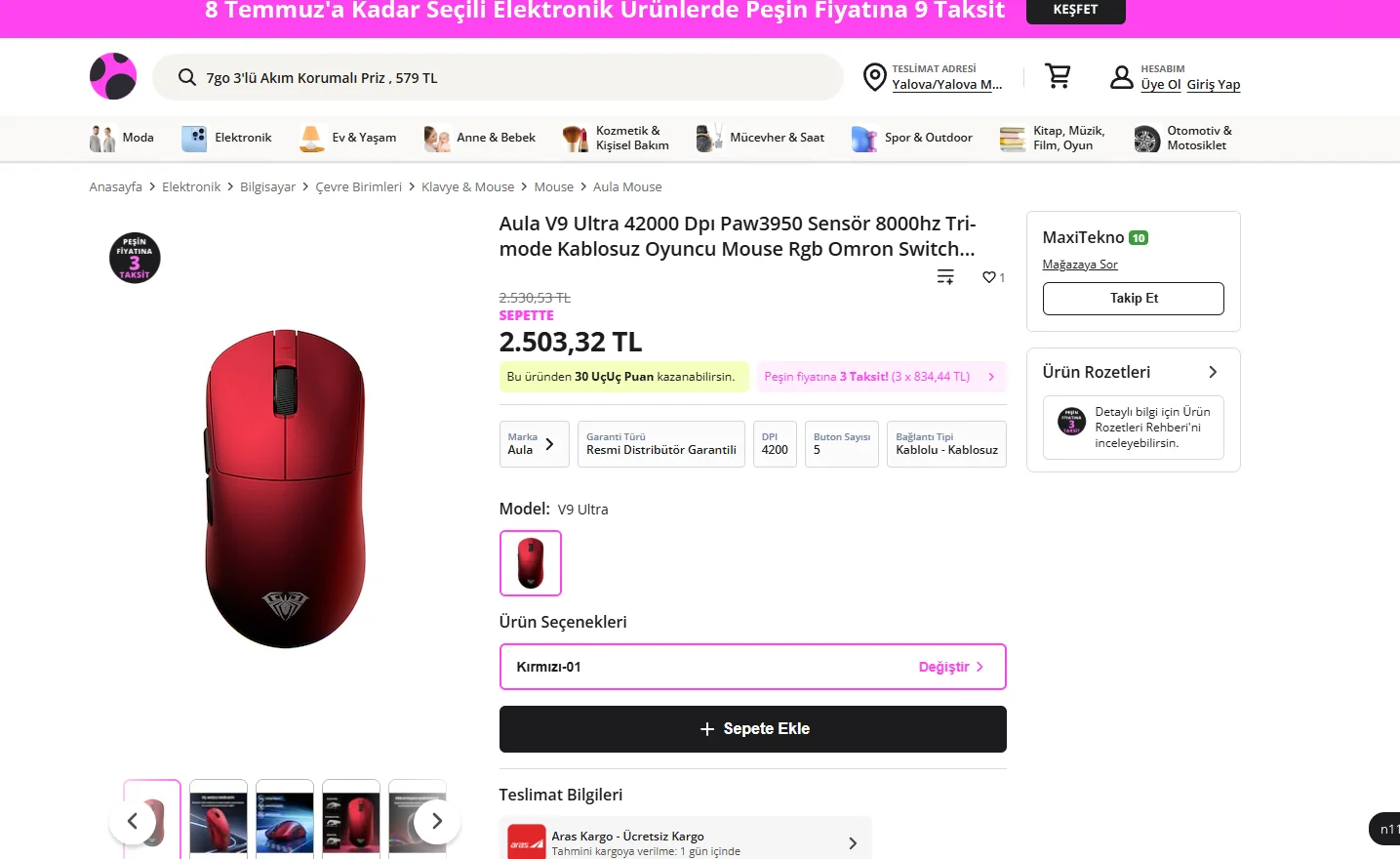Click the account user profile icon

[1122, 77]
